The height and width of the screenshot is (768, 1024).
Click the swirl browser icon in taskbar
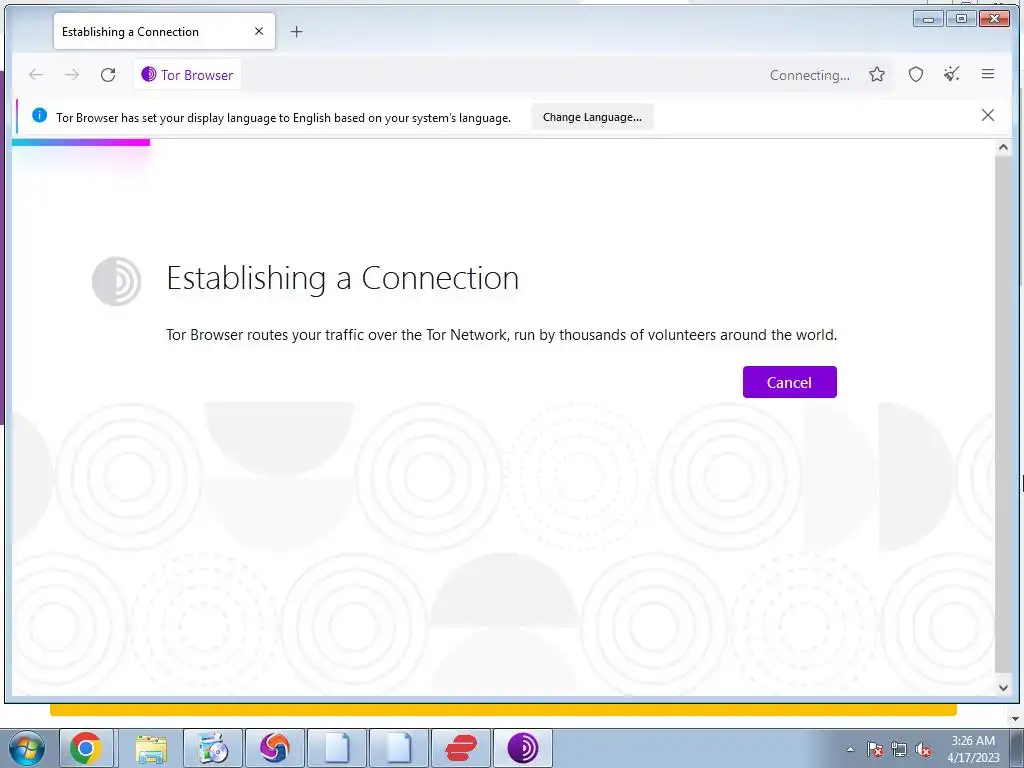tap(274, 748)
